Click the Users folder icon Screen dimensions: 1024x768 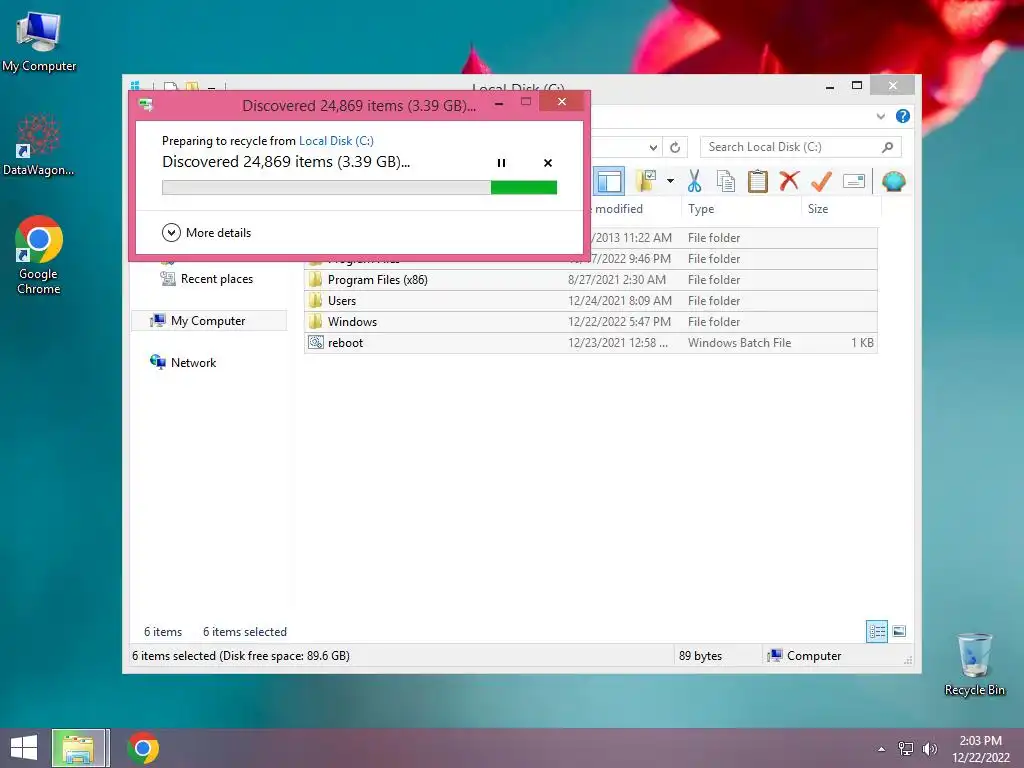point(315,300)
